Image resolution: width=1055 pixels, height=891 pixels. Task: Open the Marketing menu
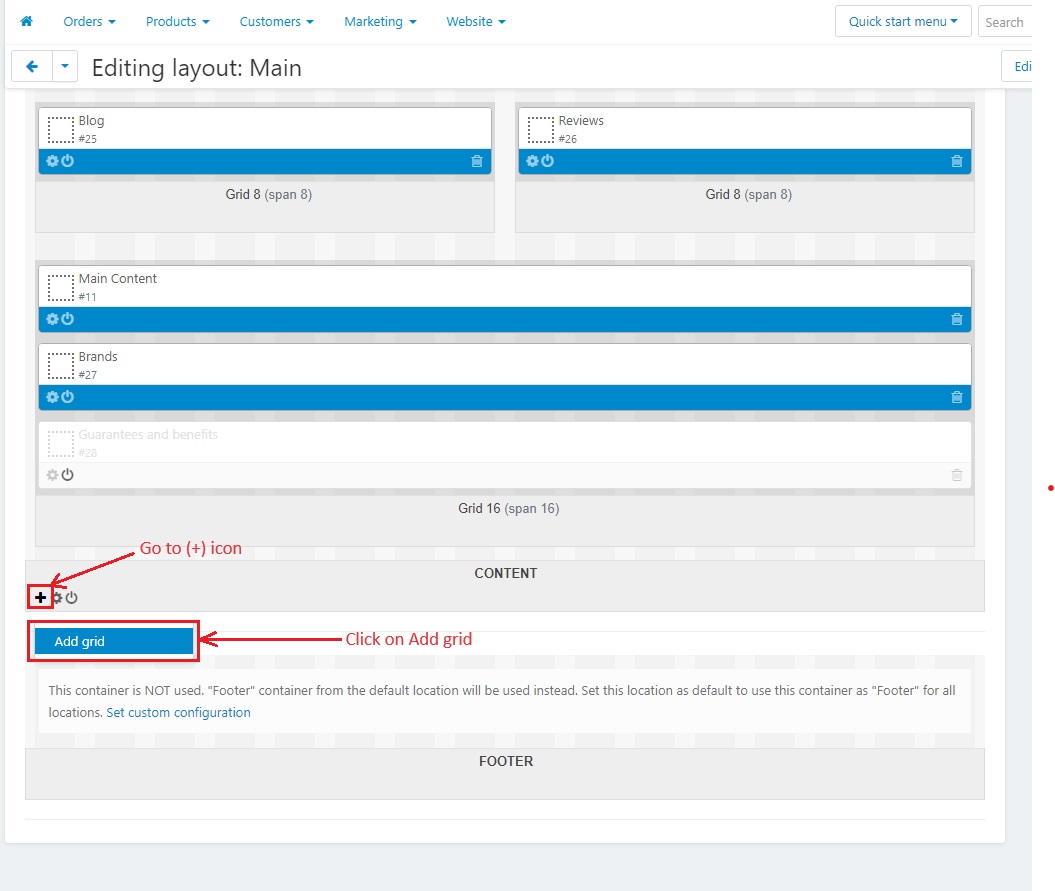point(380,22)
